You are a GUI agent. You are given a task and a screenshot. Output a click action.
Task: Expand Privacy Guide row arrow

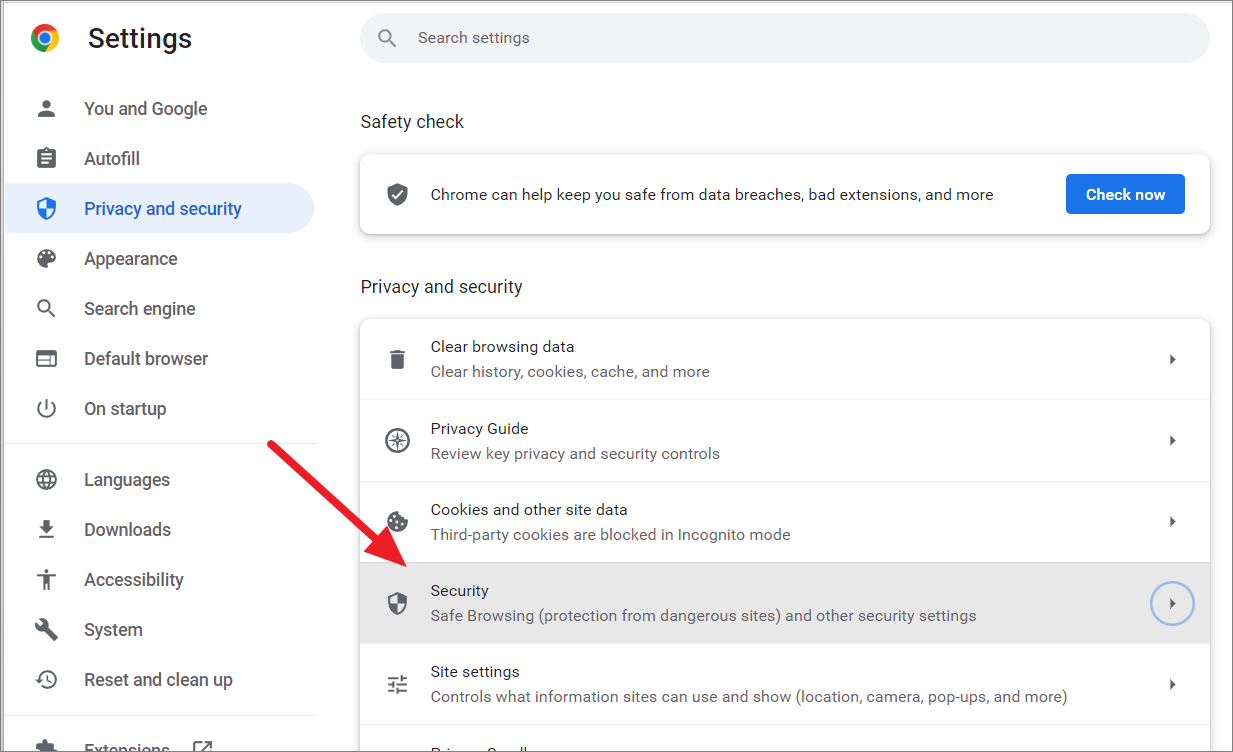[1172, 440]
